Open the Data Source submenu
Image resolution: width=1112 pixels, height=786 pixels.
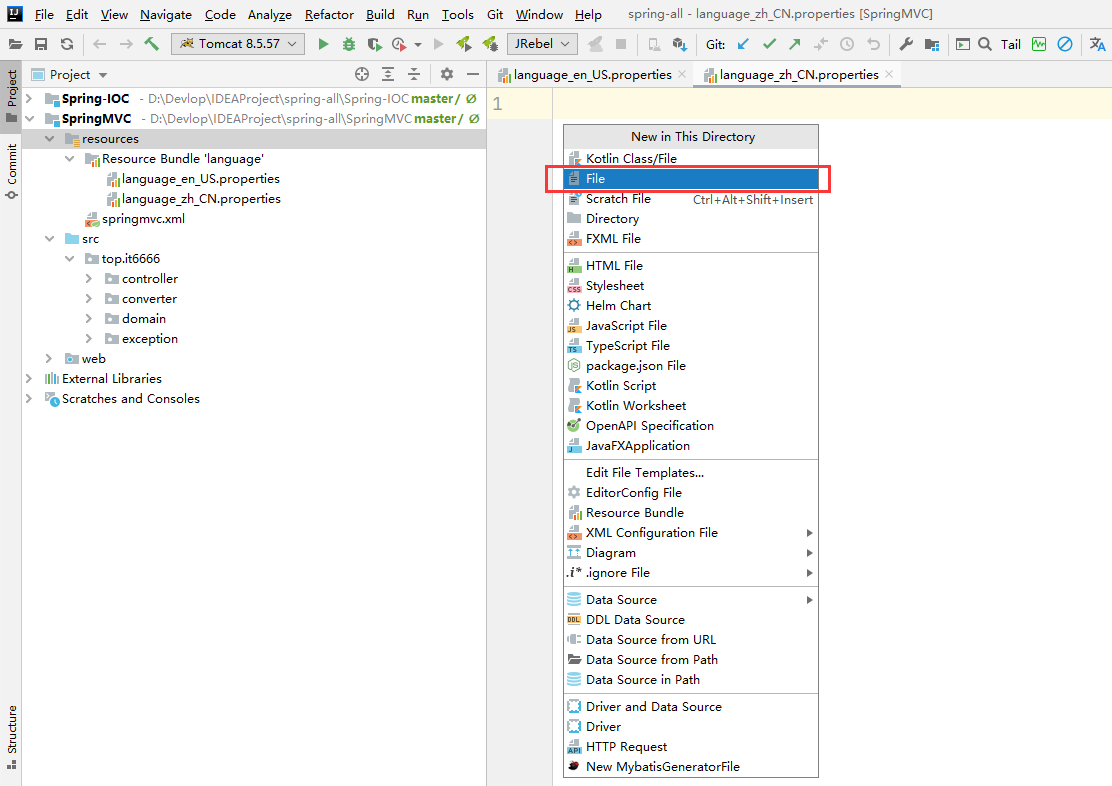tap(691, 600)
